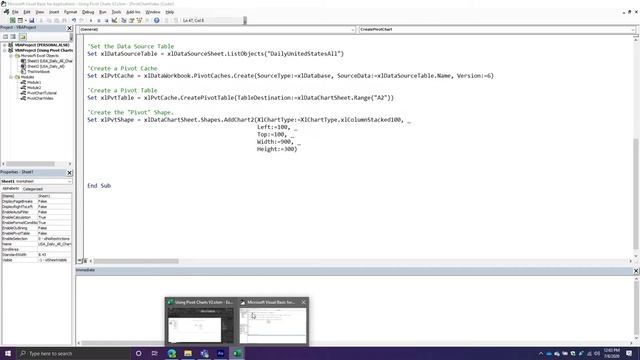The image size is (640, 360).
Task: Open the Insert menu
Action: coord(54,12)
